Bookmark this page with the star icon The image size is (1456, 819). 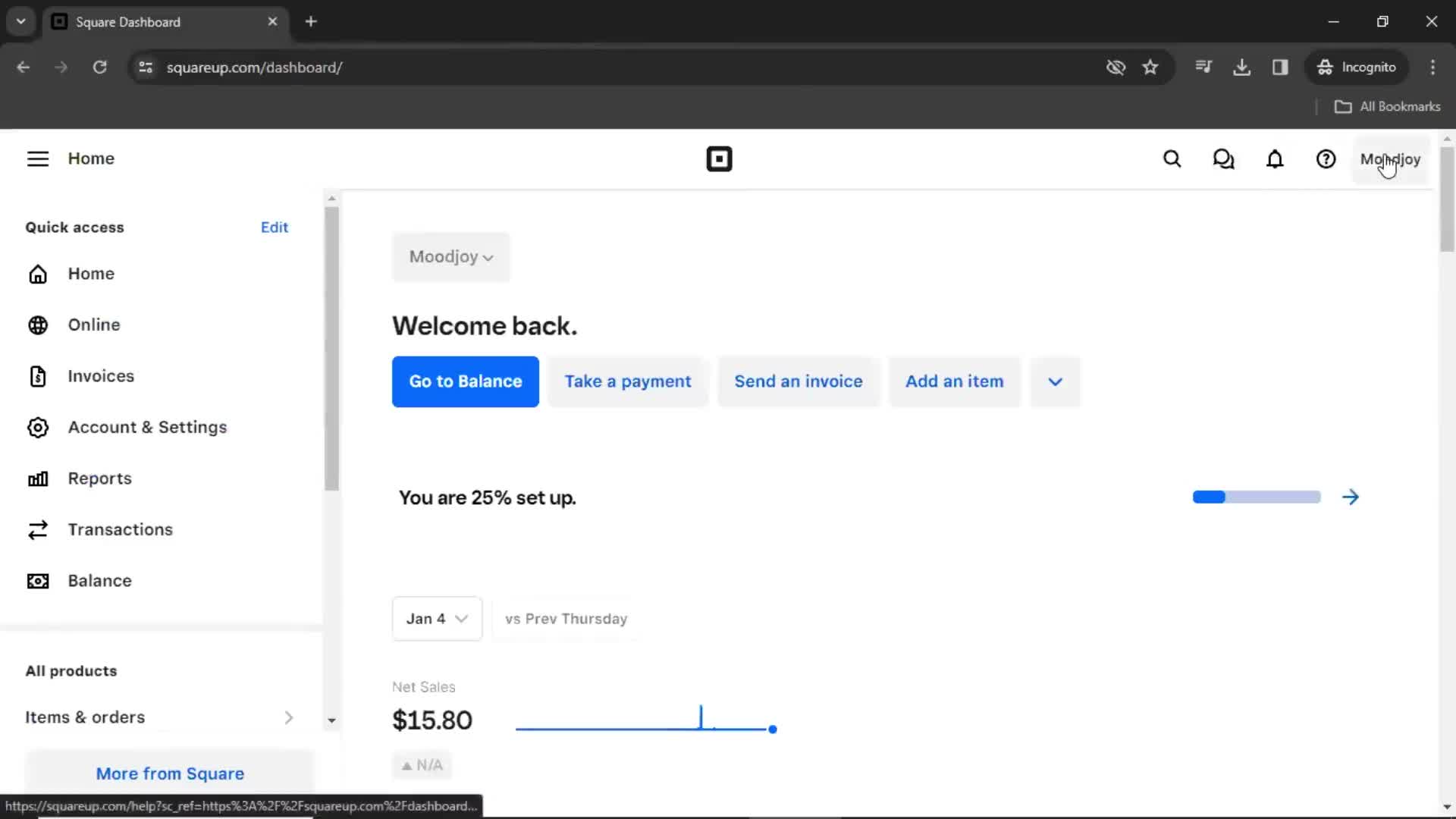1150,67
